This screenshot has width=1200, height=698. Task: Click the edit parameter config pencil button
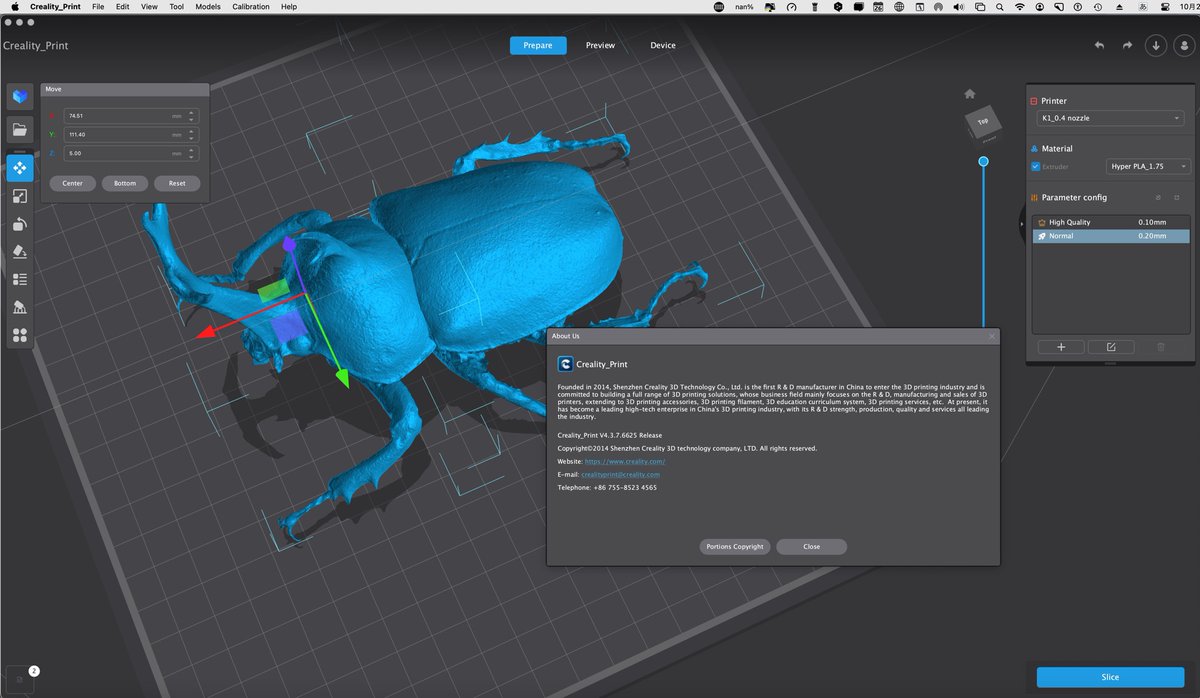(1110, 347)
